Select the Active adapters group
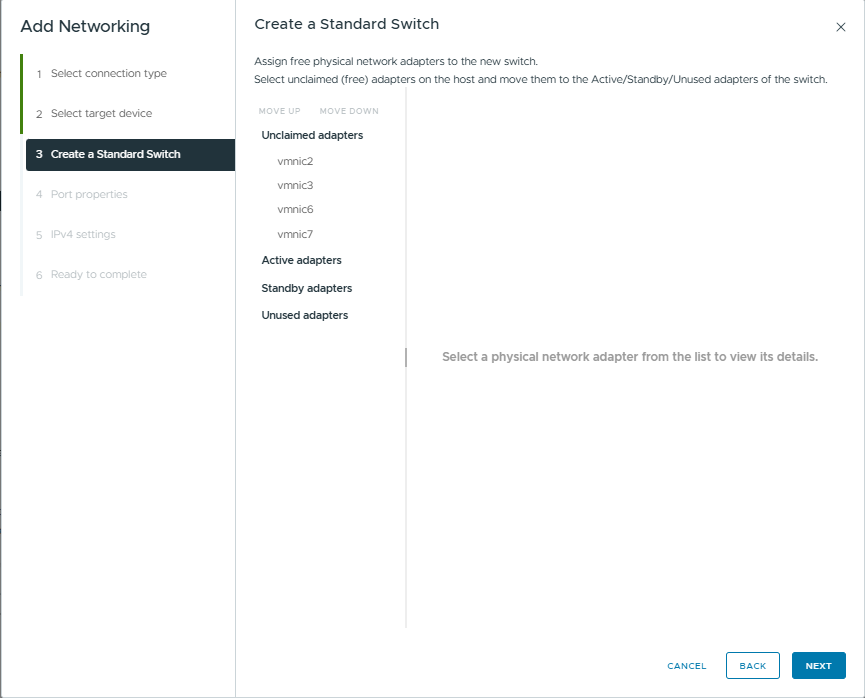The width and height of the screenshot is (865, 698). pyautogui.click(x=301, y=260)
